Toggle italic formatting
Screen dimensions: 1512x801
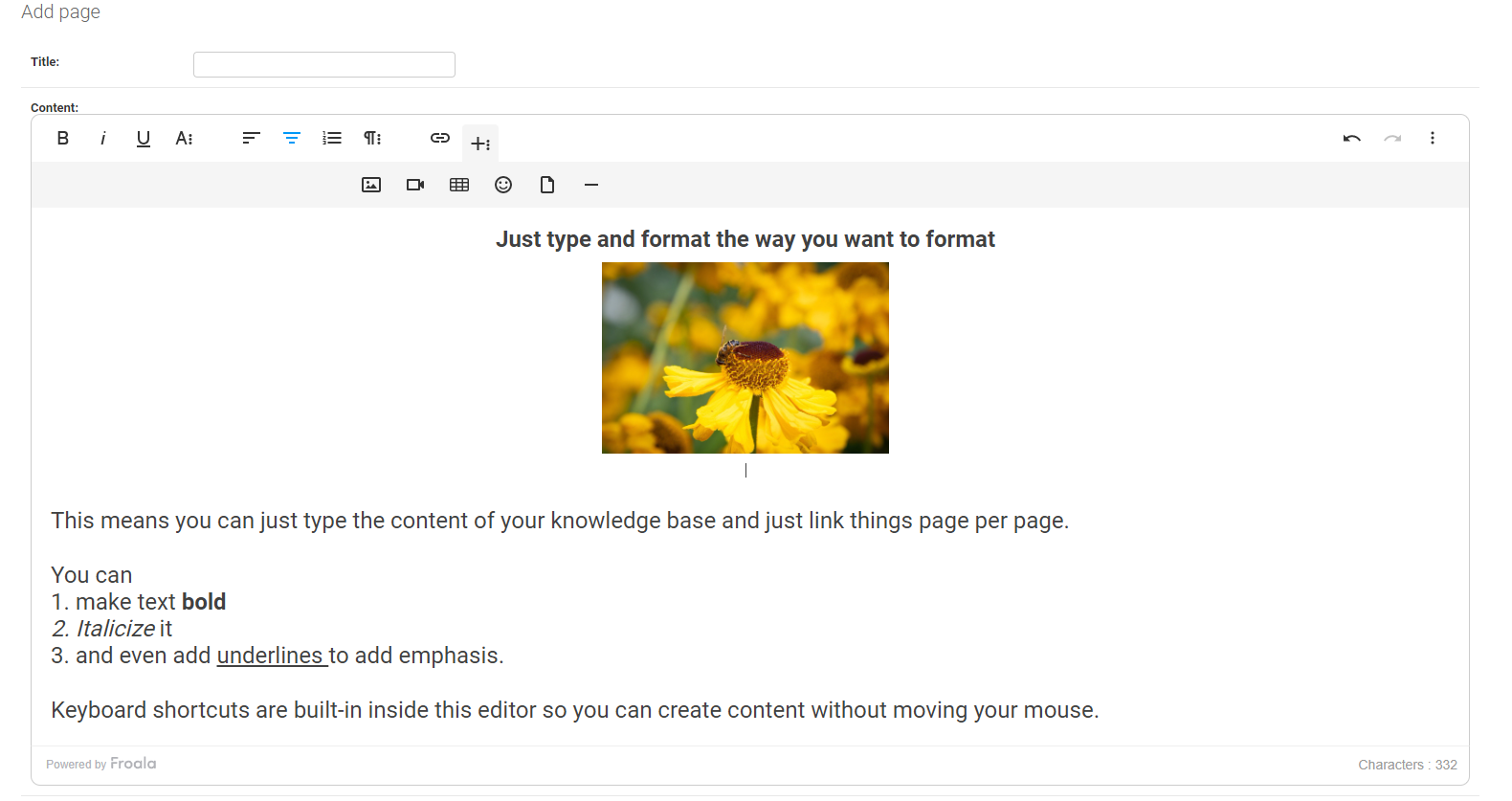[x=102, y=139]
